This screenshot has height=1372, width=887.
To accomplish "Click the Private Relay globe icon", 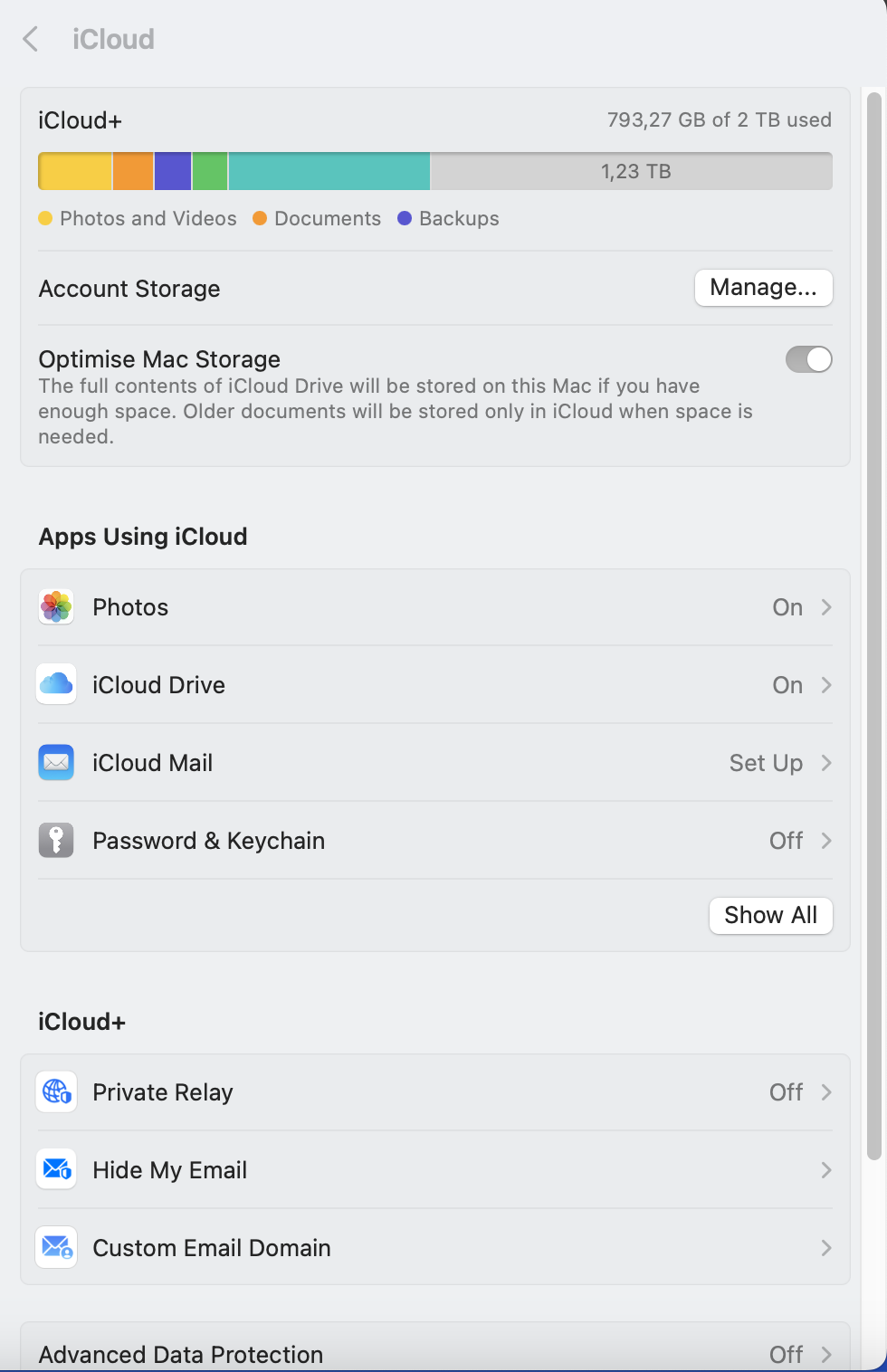I will coord(56,1092).
